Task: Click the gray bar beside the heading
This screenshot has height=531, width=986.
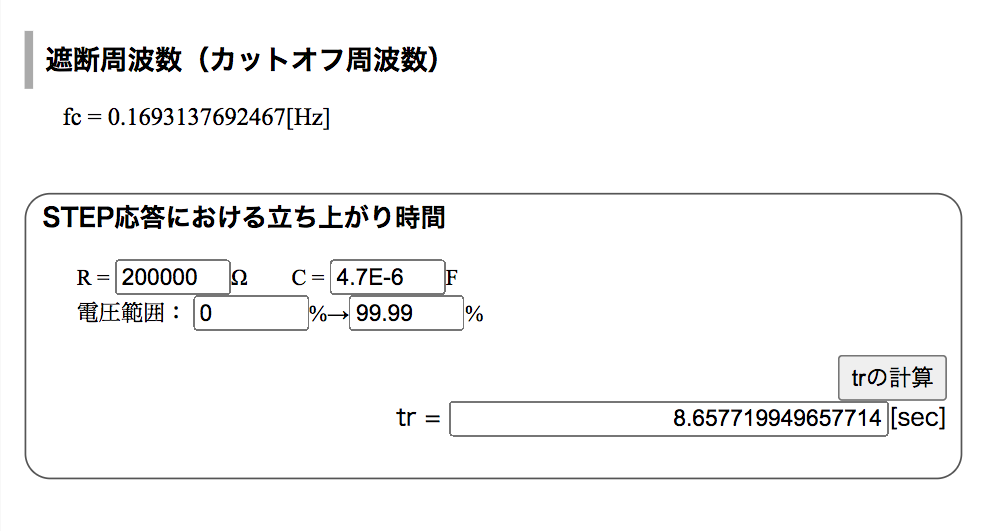Action: (x=28, y=60)
